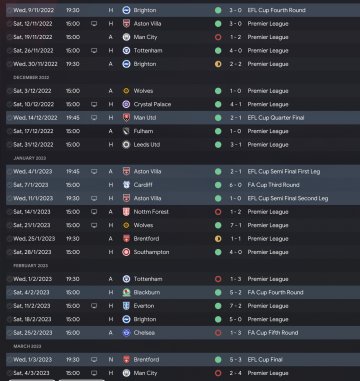This screenshot has height=381, width=360.
Task: Select the Wed, 14/12/2022 fixture row date
Action: [x=35, y=118]
